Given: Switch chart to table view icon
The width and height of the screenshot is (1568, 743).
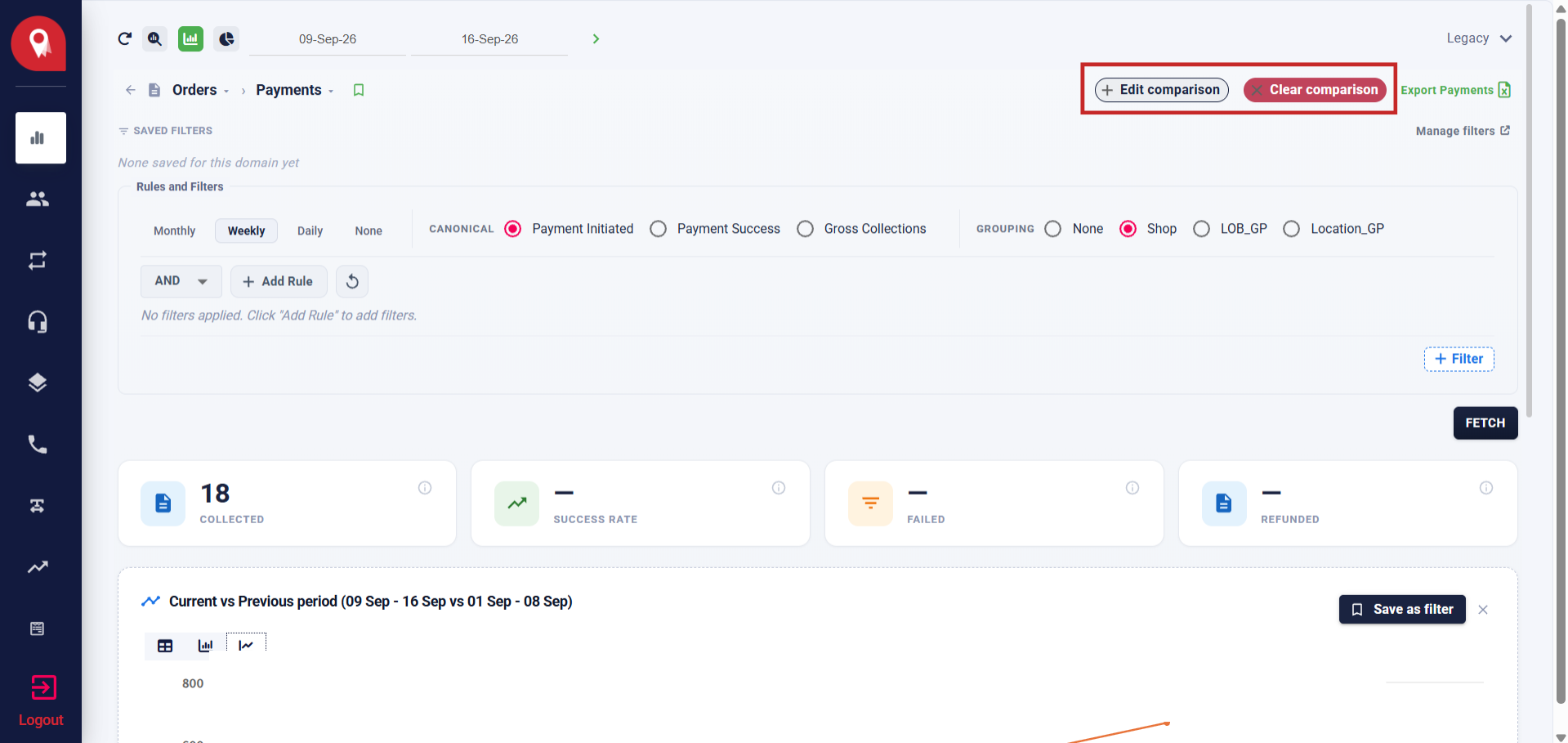Looking at the screenshot, I should (165, 646).
